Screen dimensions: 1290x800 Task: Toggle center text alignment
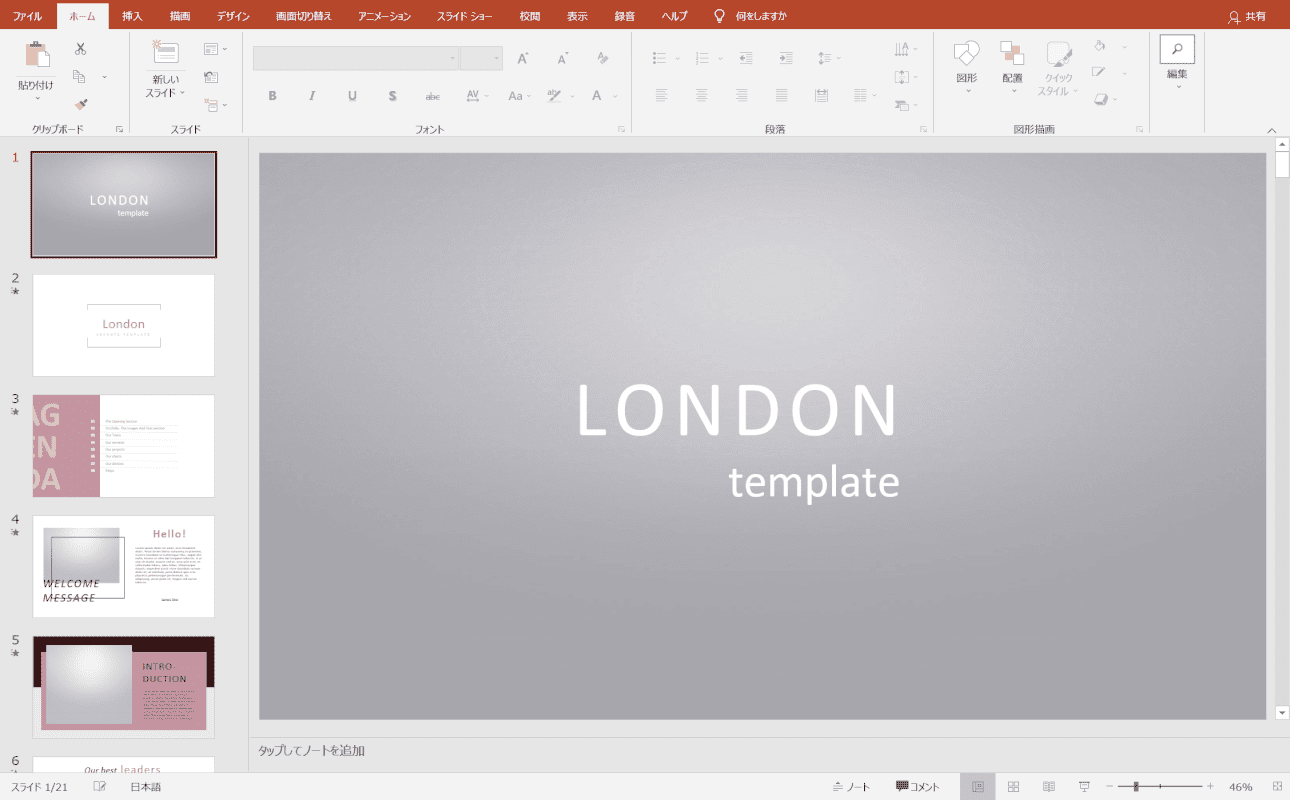coord(702,96)
